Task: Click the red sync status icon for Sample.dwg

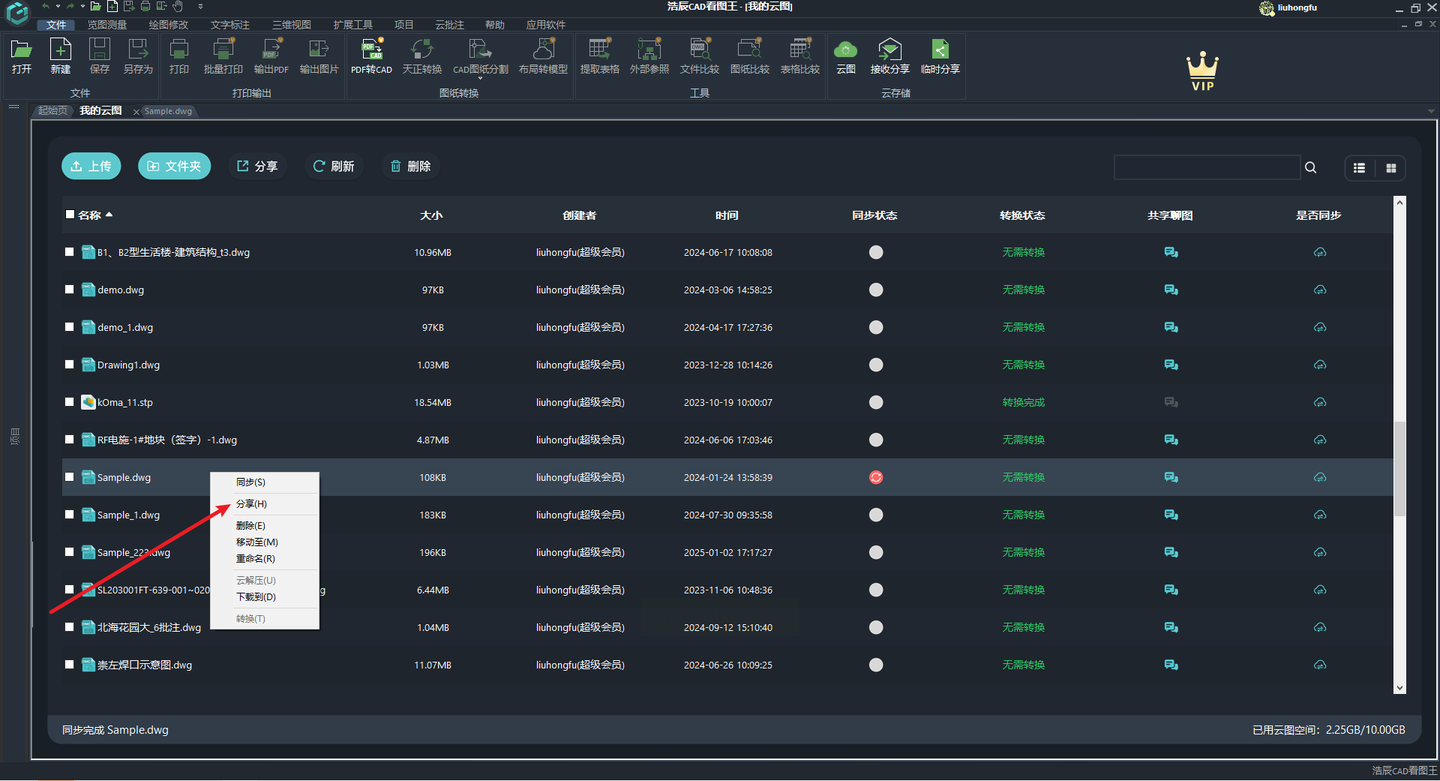Action: pyautogui.click(x=876, y=478)
